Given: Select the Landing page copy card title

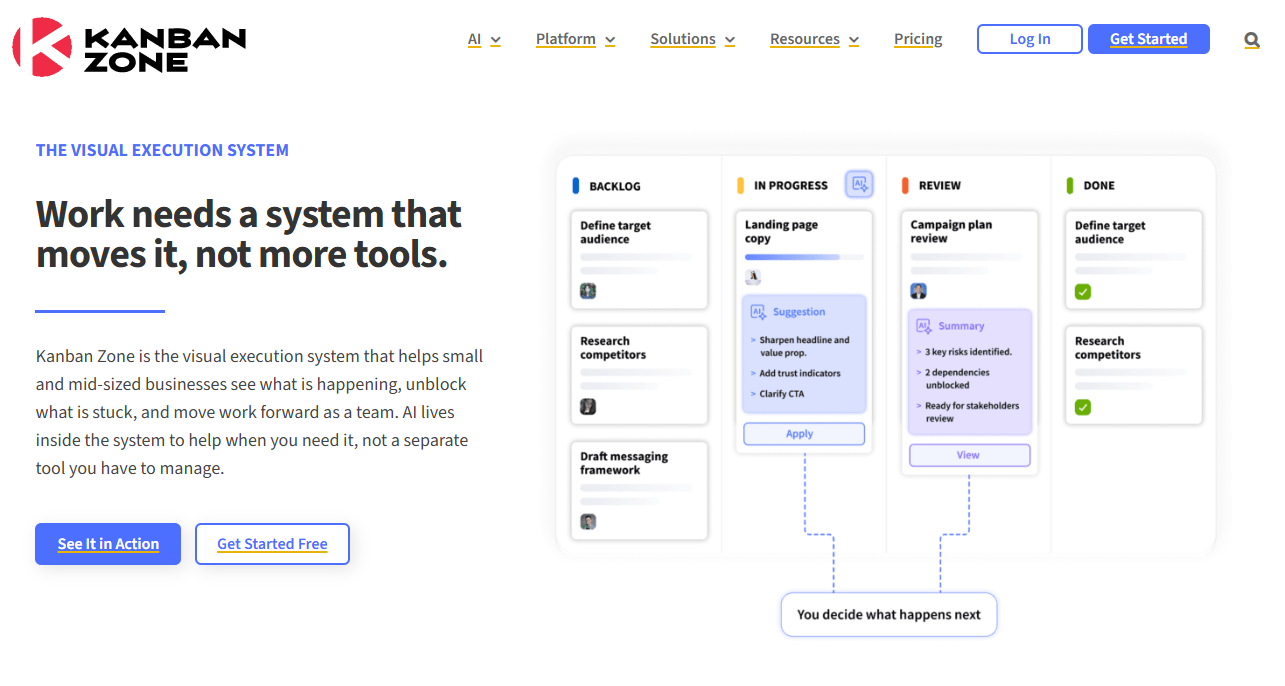Looking at the screenshot, I should [781, 232].
